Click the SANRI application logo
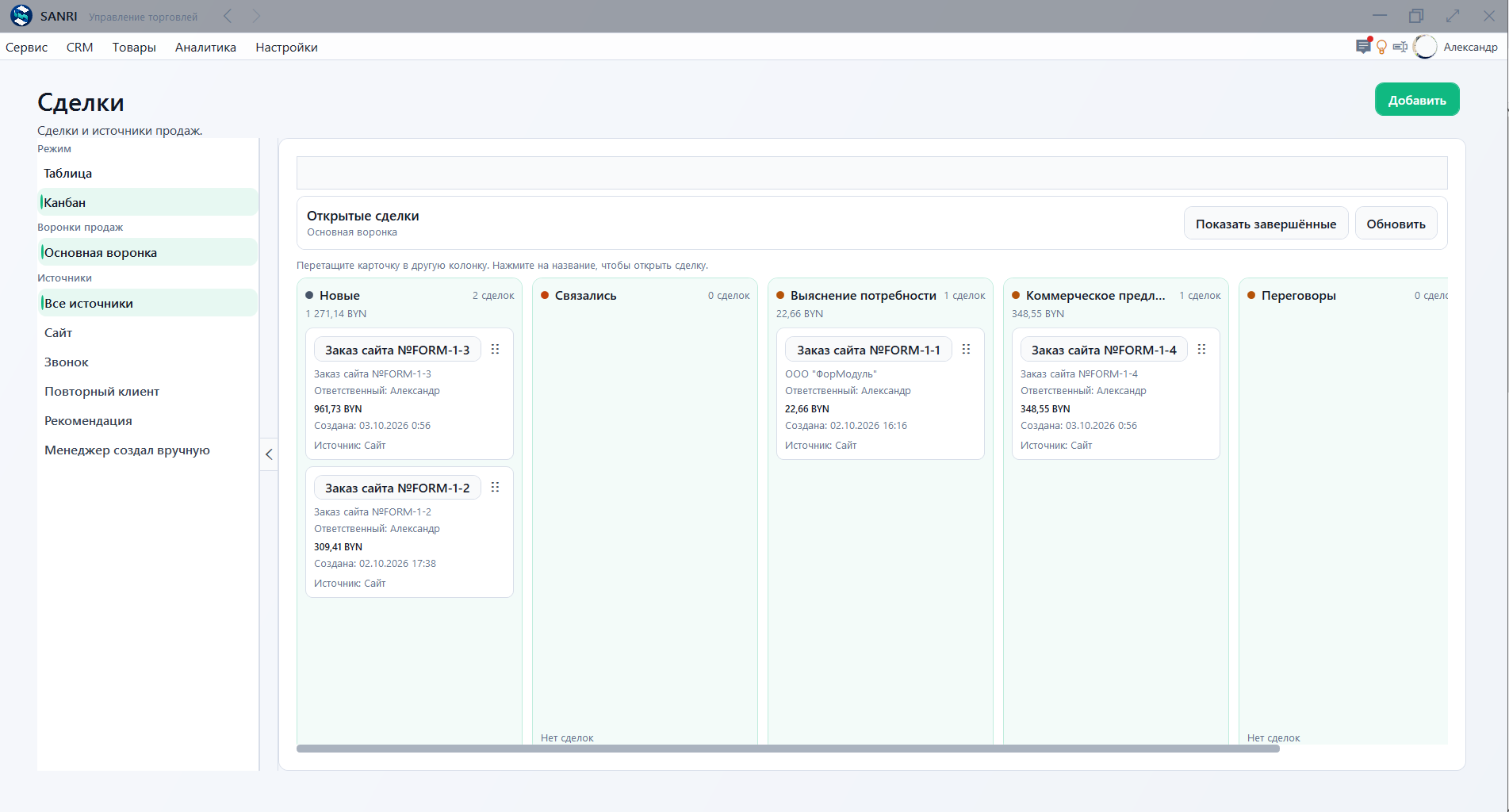Viewport: 1509px width, 812px height. (x=21, y=16)
